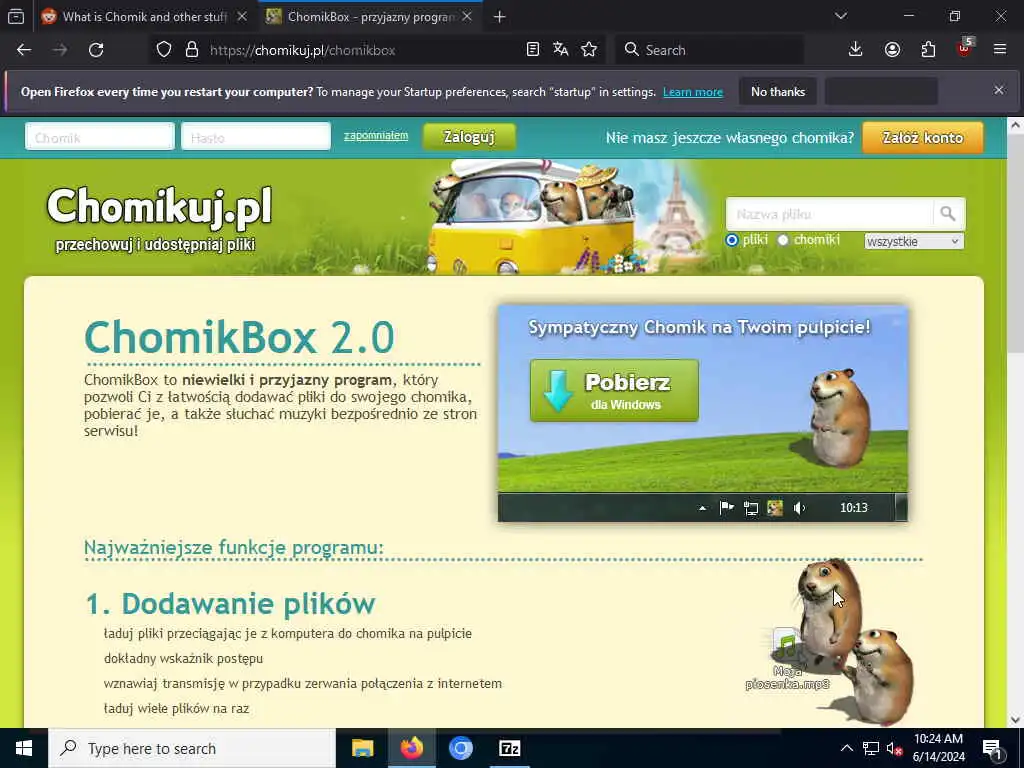Image resolution: width=1024 pixels, height=768 pixels.
Task: Go back to the previous page
Action: pos(24,50)
